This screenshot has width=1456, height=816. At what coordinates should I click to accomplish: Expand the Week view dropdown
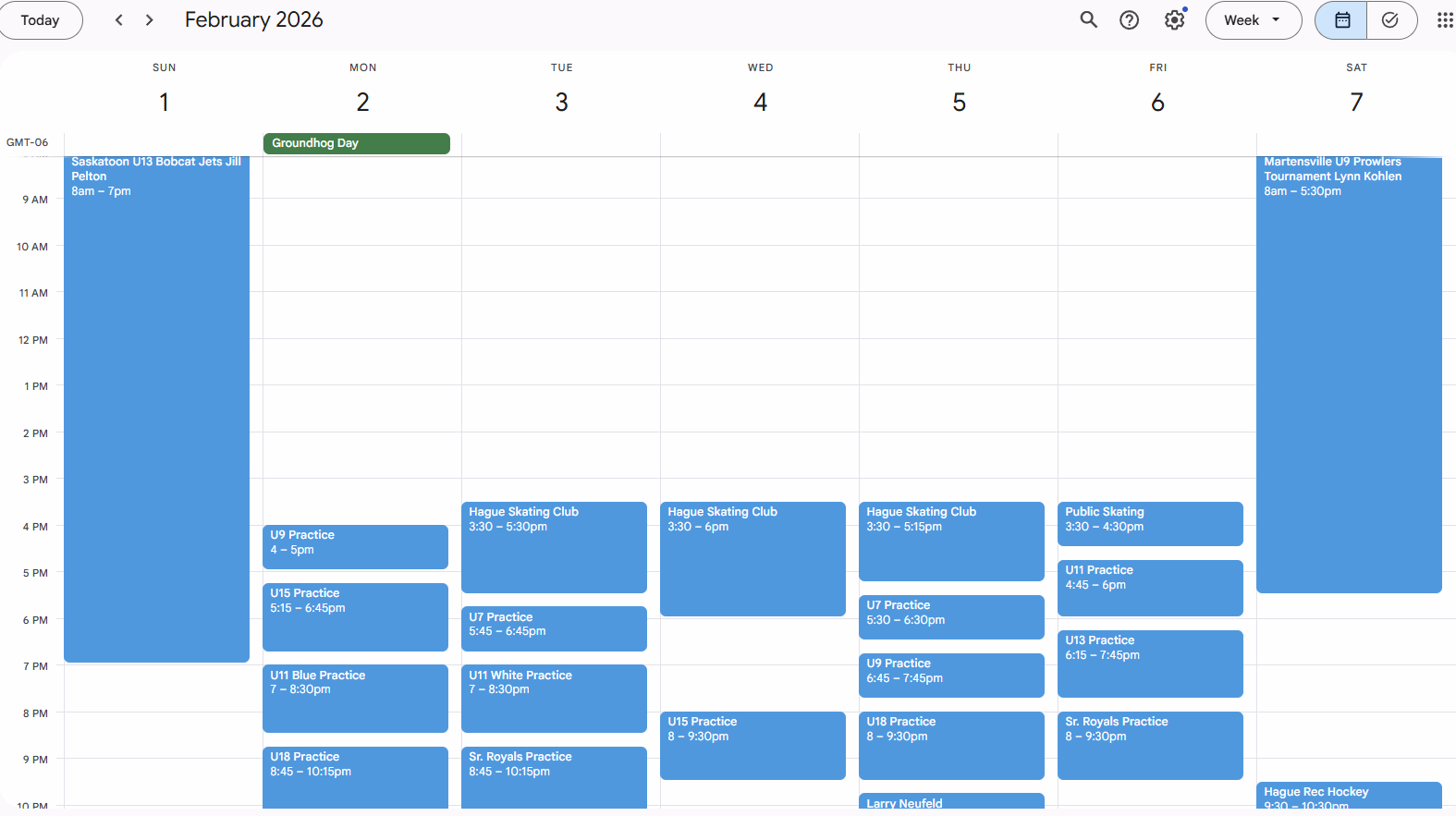pyautogui.click(x=1253, y=19)
